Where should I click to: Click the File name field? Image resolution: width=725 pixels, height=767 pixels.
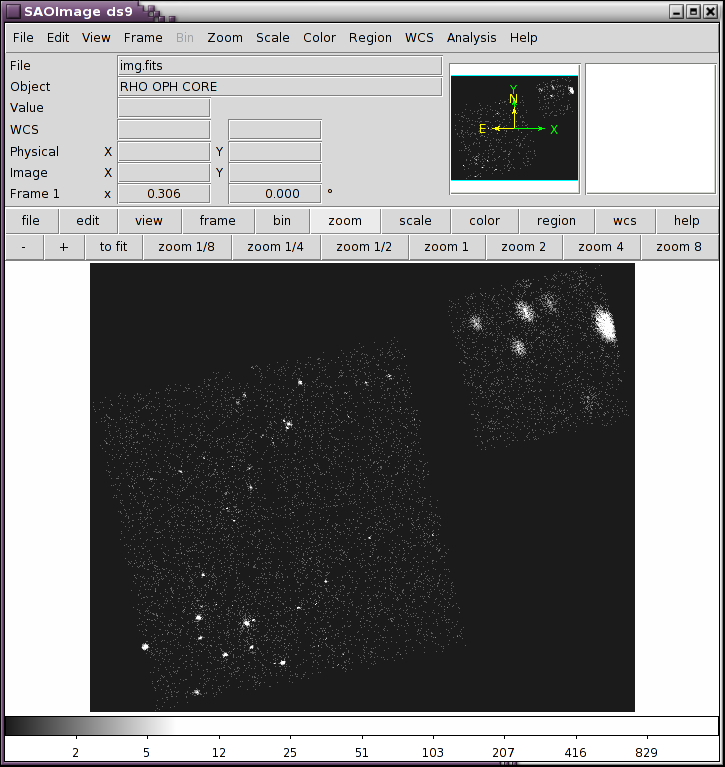tap(279, 66)
